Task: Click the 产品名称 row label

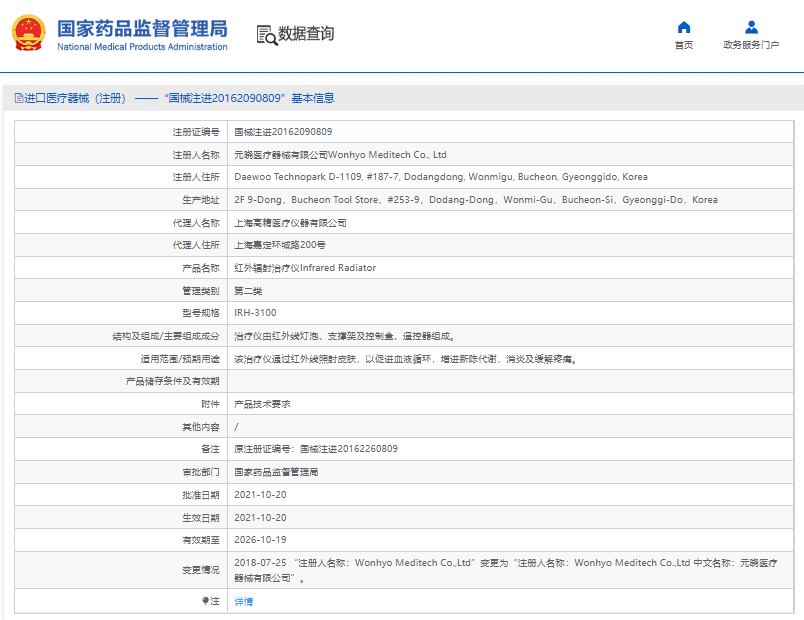Action: (200, 268)
